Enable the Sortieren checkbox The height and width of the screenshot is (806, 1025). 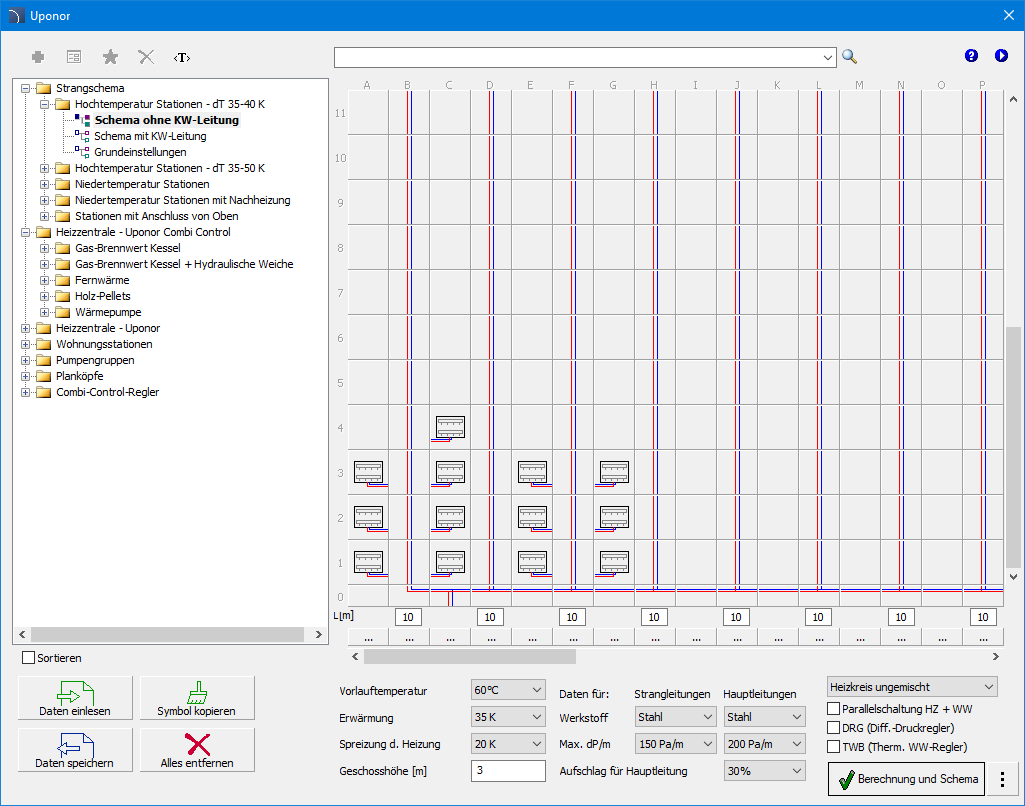click(x=29, y=658)
